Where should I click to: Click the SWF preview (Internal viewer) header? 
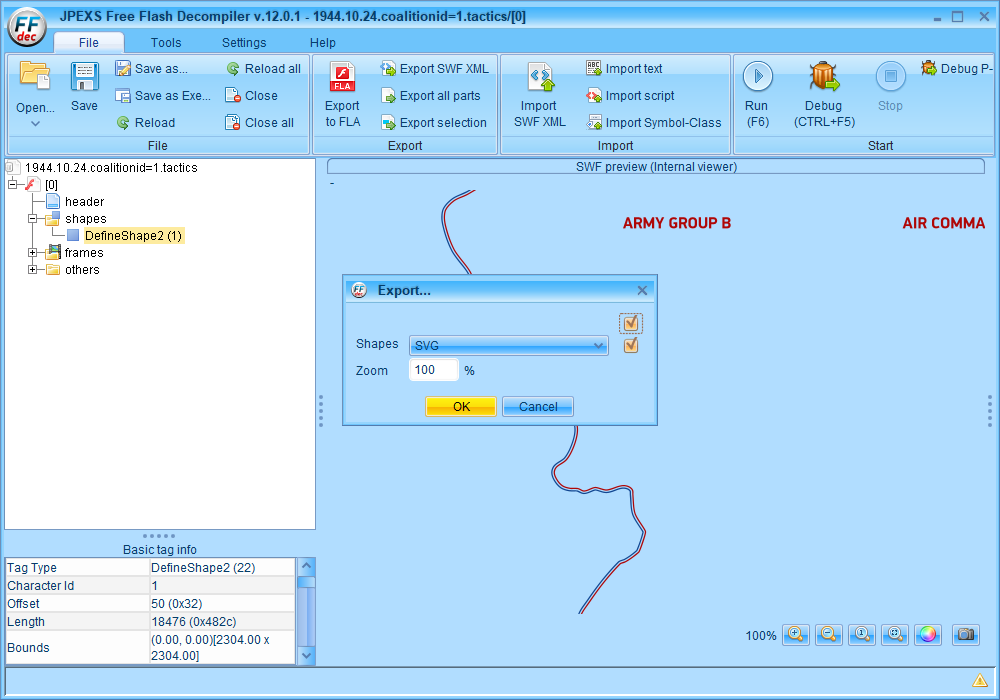point(656,166)
